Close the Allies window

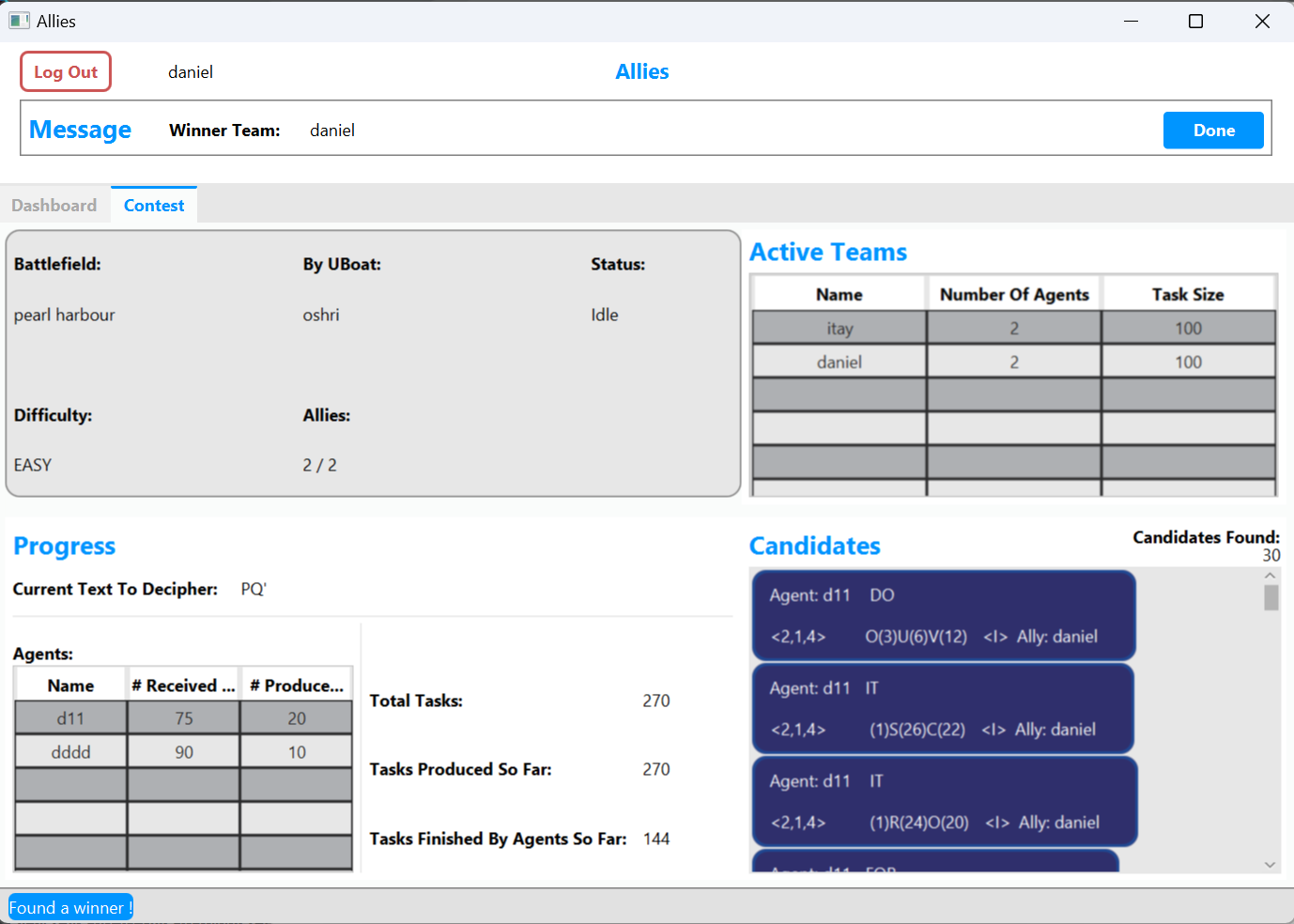pos(1262,21)
